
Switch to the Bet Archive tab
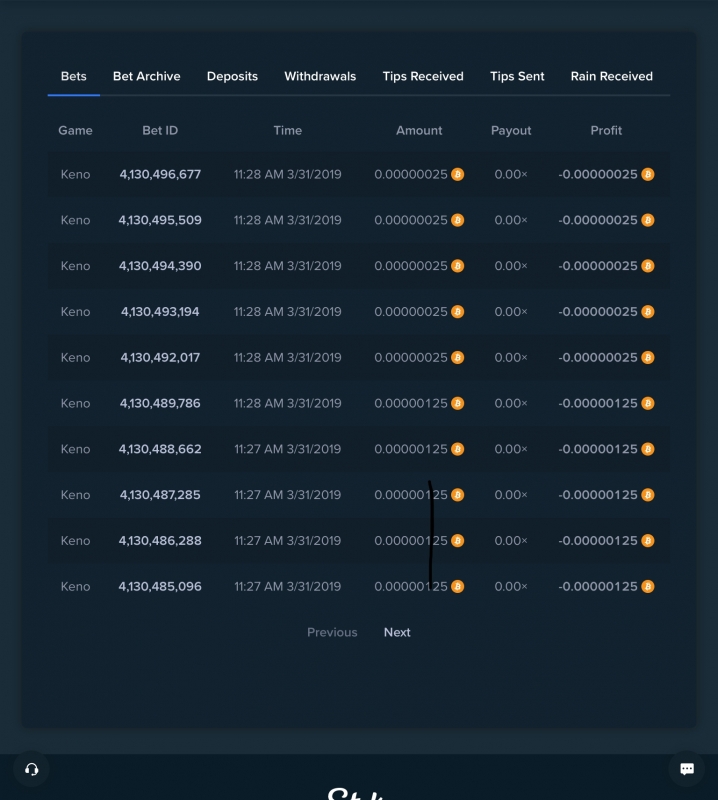coord(146,77)
